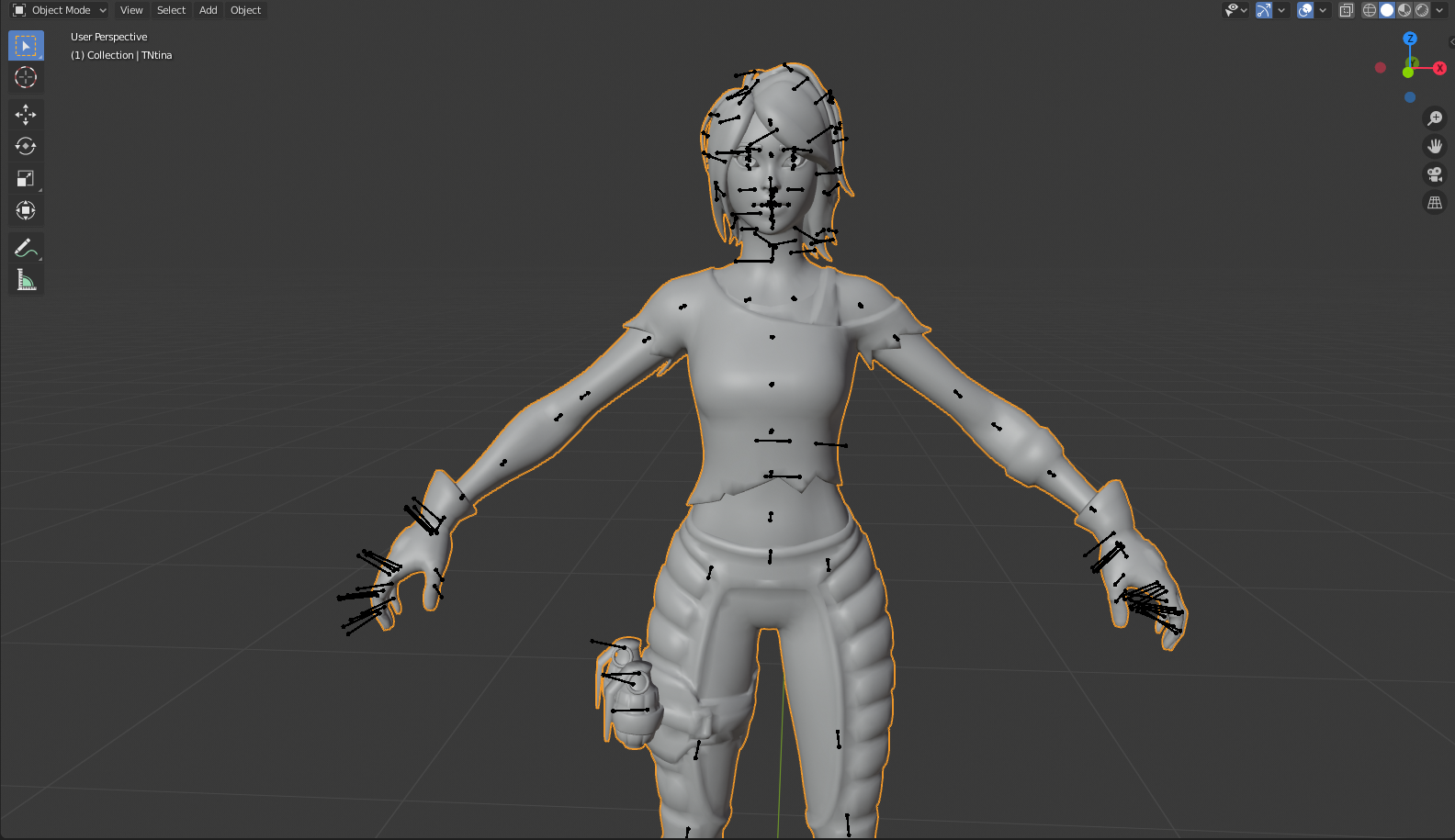Open the Object menu
Image resolution: width=1455 pixels, height=840 pixels.
pos(246,10)
